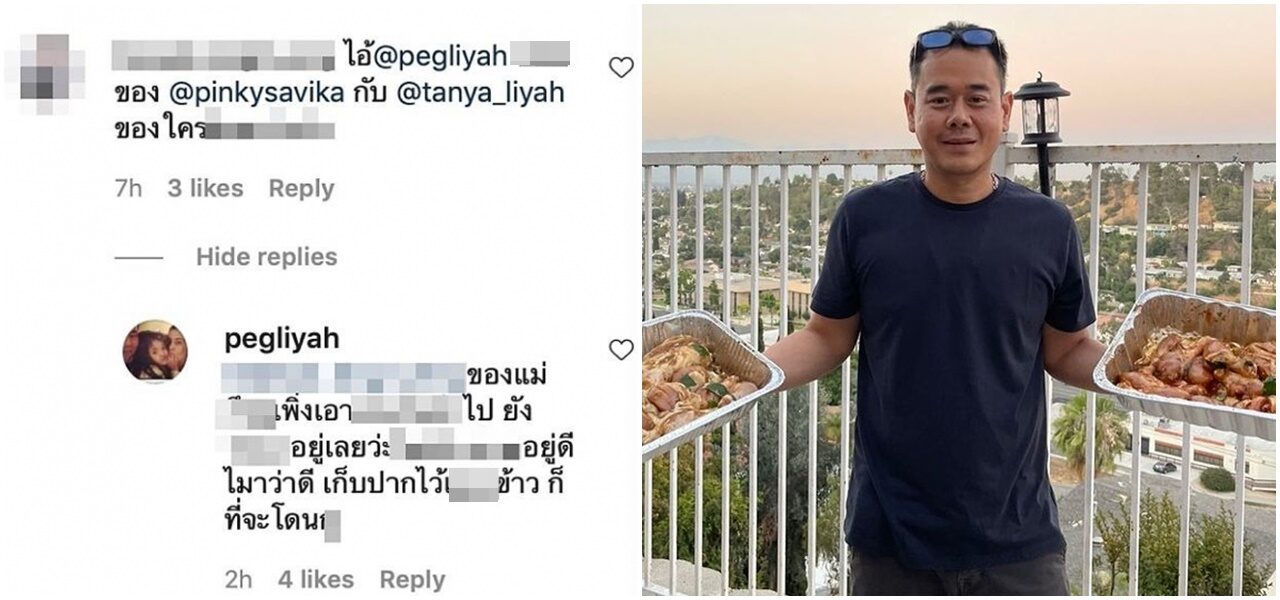
Task: Tap heart icon beside pegliyah's reply
Action: [x=621, y=349]
